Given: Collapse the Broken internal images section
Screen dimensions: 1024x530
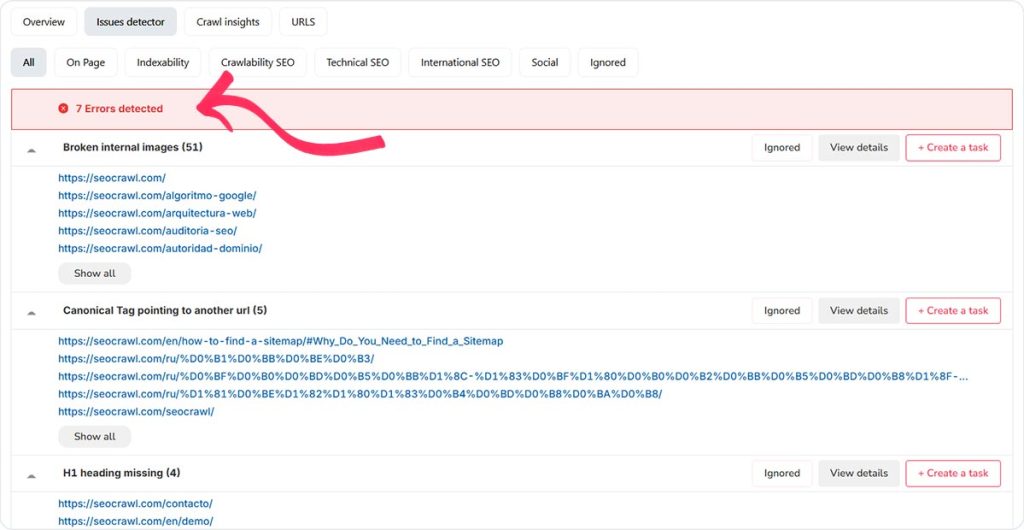Looking at the screenshot, I should tap(32, 149).
